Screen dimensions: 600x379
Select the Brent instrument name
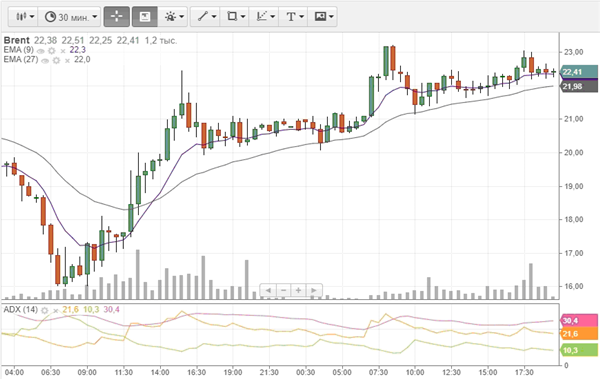tap(16, 40)
